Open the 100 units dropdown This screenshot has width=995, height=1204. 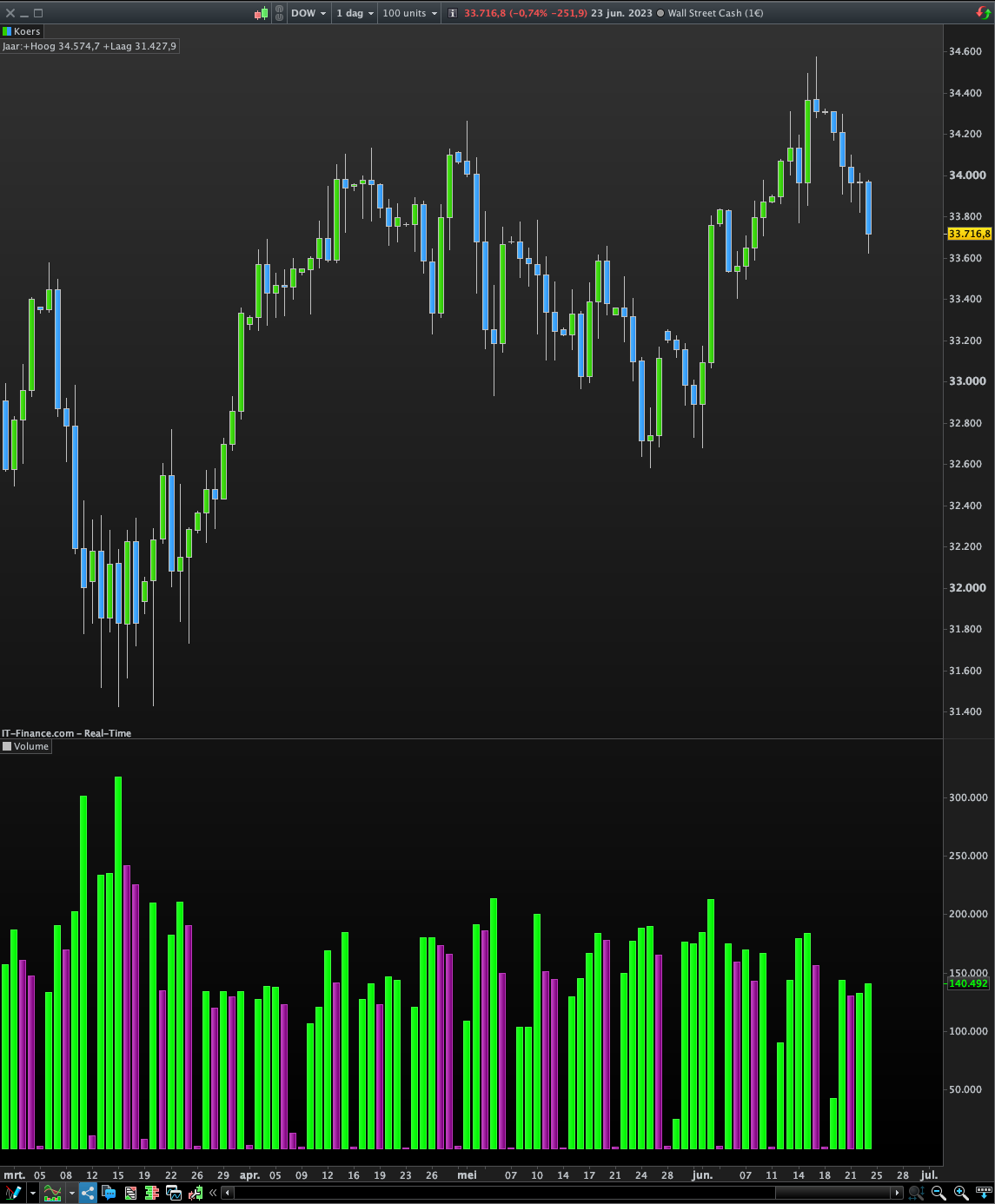410,13
